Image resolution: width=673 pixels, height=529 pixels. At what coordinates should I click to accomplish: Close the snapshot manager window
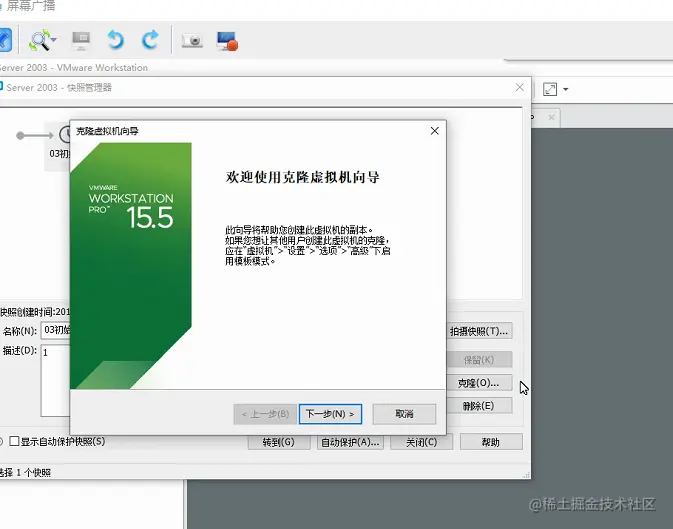(519, 87)
